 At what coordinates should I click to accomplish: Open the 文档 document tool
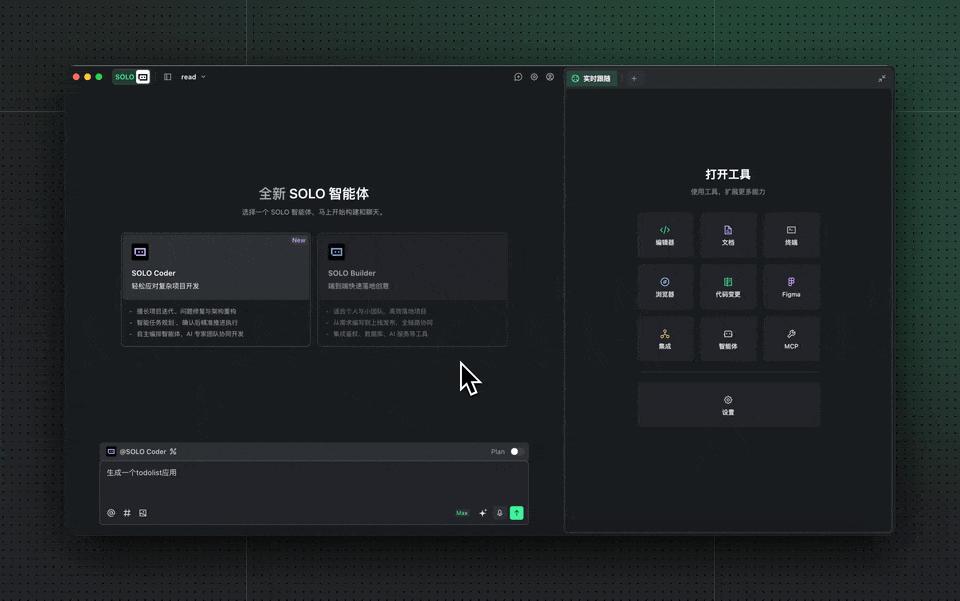[x=728, y=235]
